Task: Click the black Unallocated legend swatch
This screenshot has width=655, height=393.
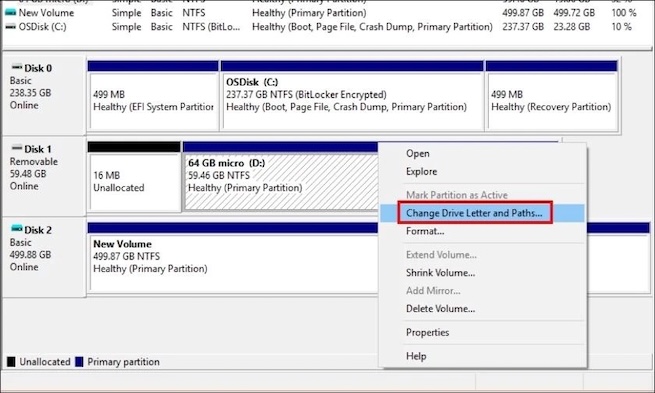Action: click(11, 362)
